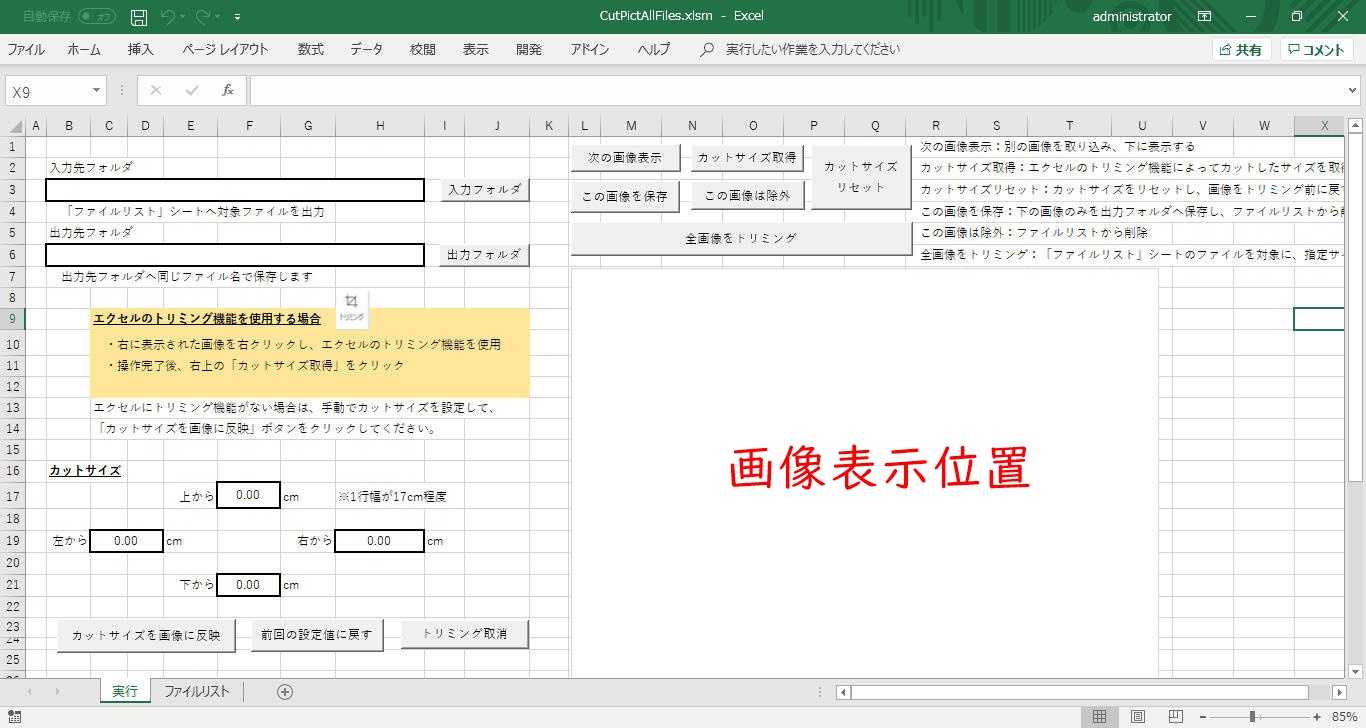This screenshot has height=728, width=1366.
Task: Open the 表示 ribbon tab
Action: [476, 49]
